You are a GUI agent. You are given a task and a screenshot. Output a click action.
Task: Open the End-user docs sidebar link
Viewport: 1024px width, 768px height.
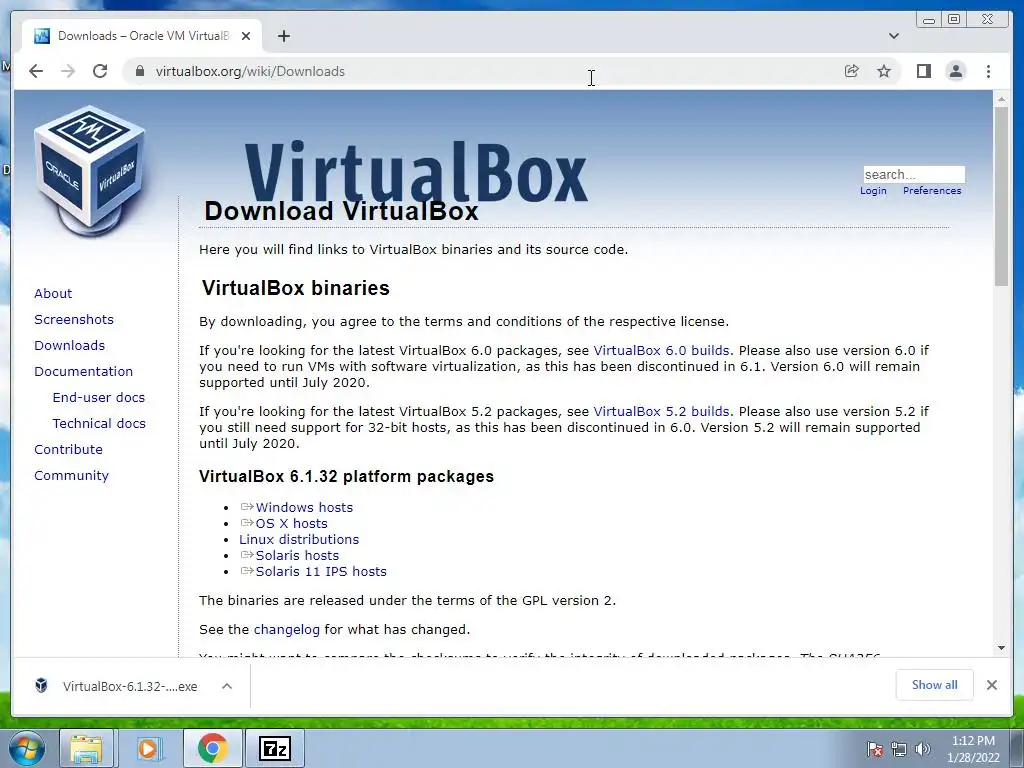click(99, 398)
